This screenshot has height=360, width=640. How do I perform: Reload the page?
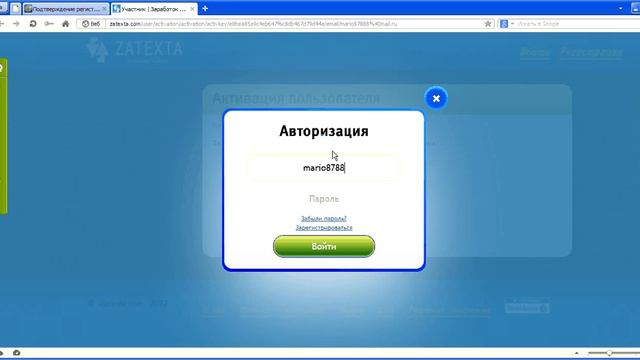[x=33, y=24]
